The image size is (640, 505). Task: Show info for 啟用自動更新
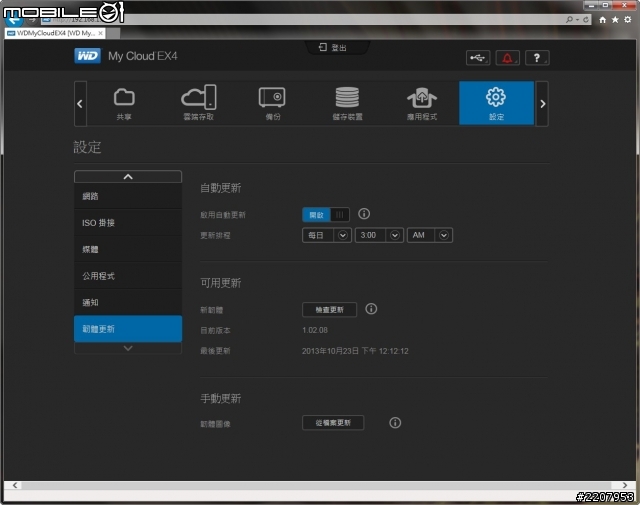pyautogui.click(x=364, y=214)
